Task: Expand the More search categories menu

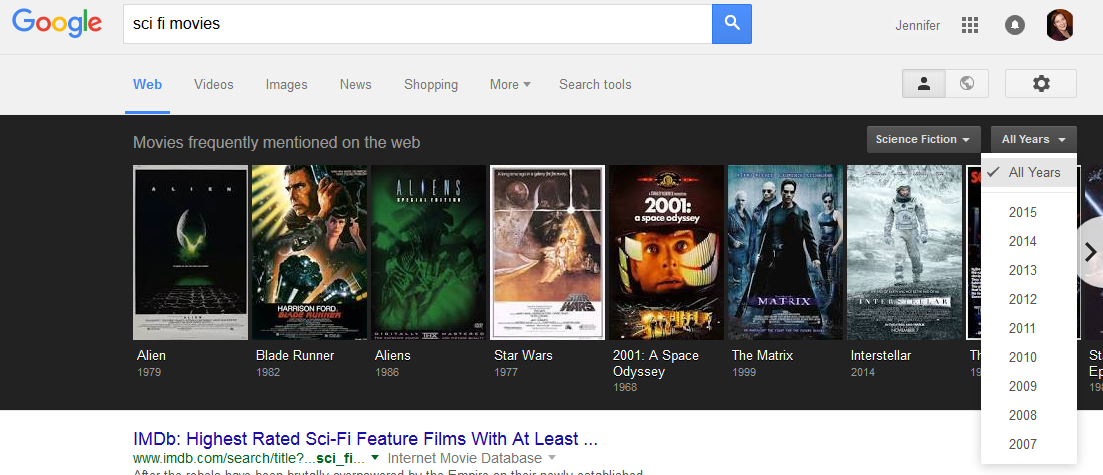Action: [510, 85]
